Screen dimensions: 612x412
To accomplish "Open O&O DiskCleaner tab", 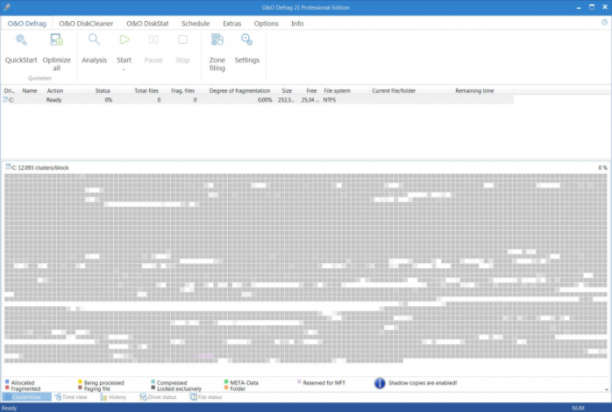I will click(86, 23).
